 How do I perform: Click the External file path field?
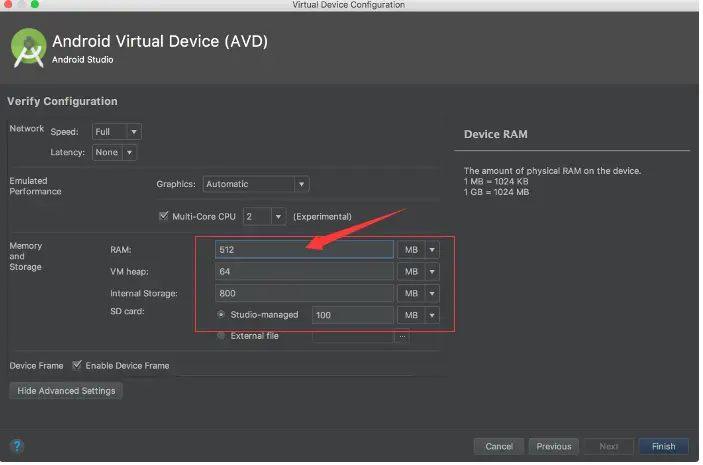tap(353, 336)
